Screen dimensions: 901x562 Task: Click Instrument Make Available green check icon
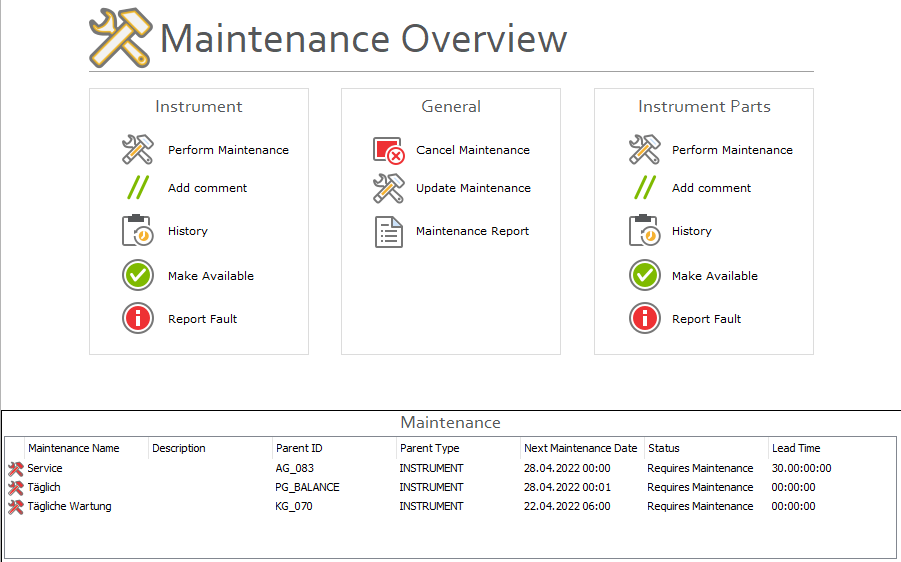point(138,275)
